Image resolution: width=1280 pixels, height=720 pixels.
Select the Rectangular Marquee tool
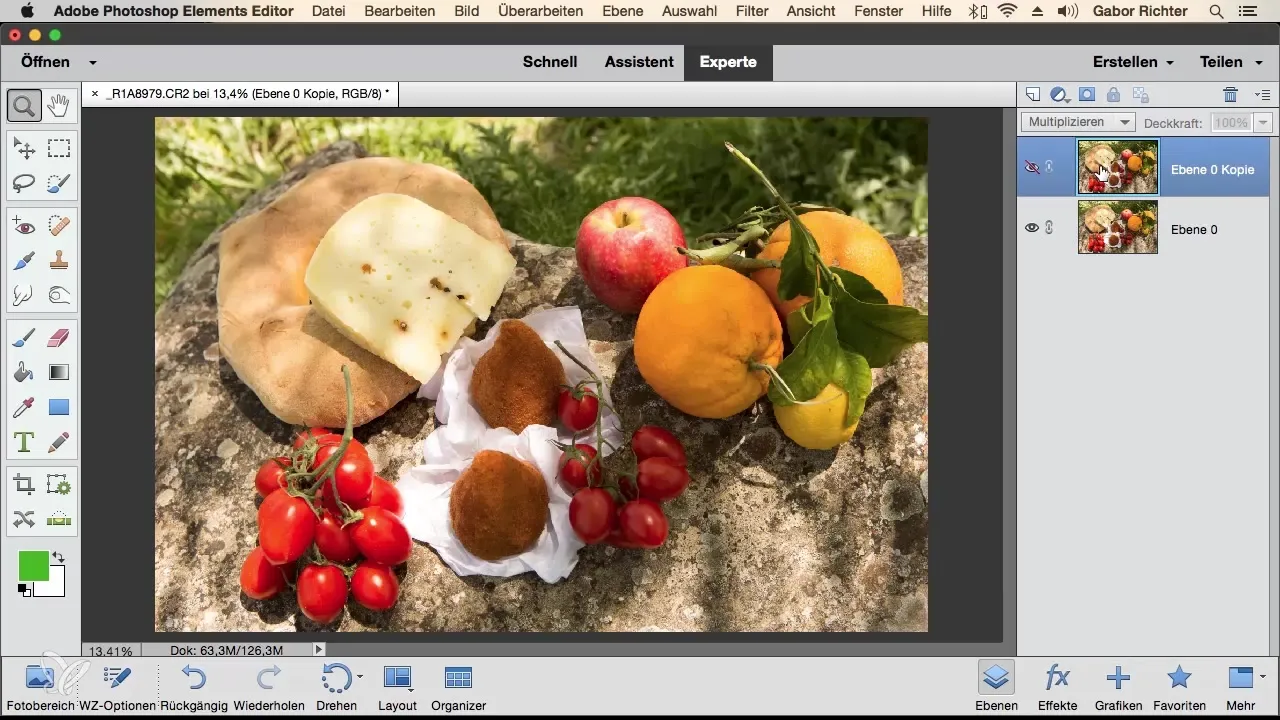[59, 149]
